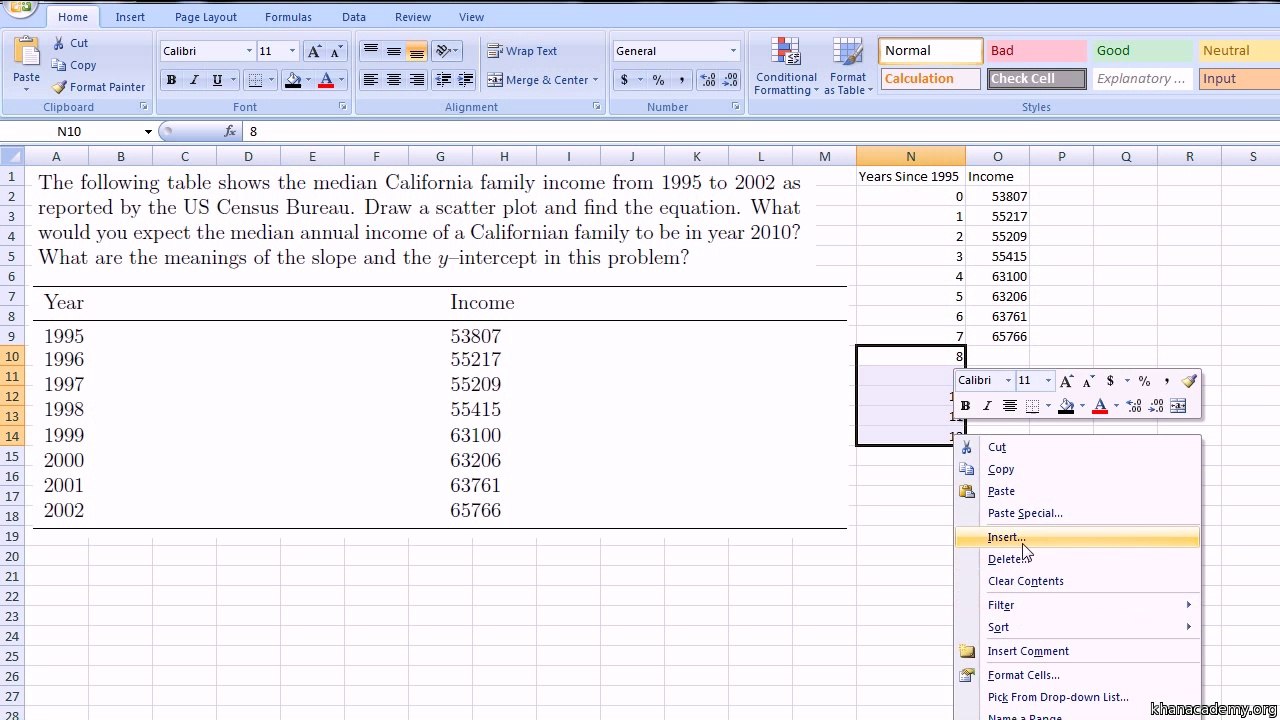
Task: Apply the Good cell style
Action: click(x=1141, y=51)
